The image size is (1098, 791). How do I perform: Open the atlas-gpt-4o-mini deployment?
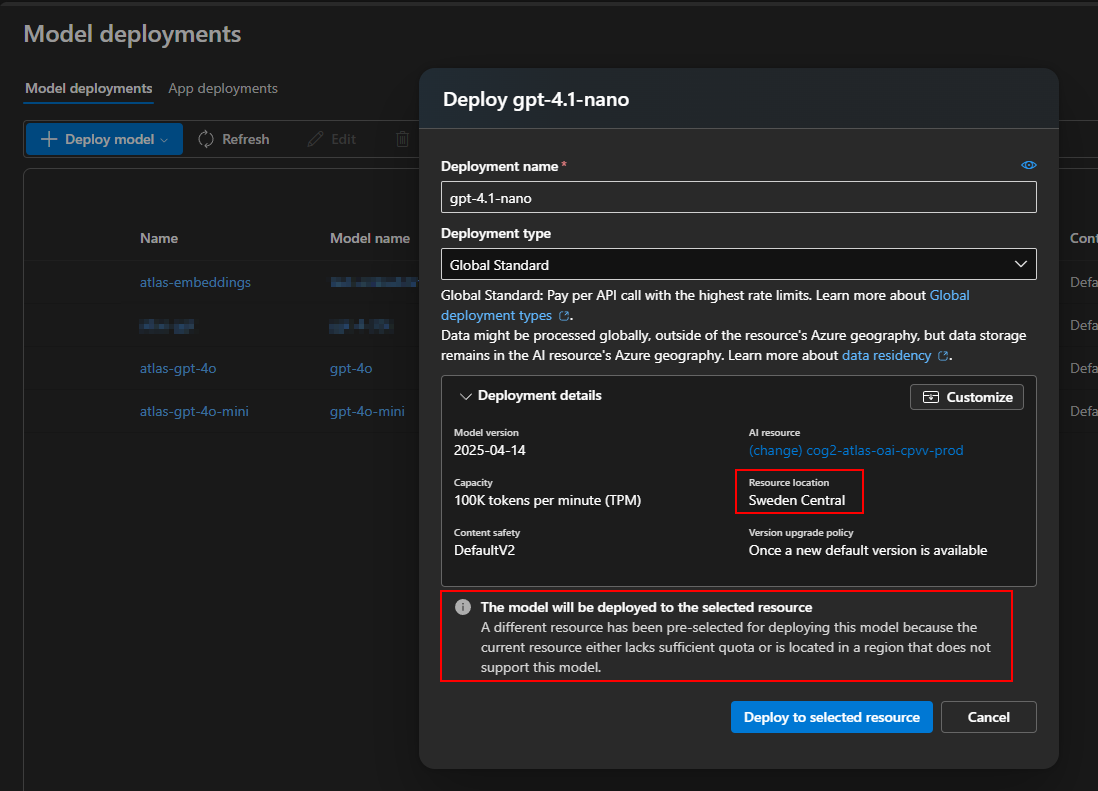(194, 412)
